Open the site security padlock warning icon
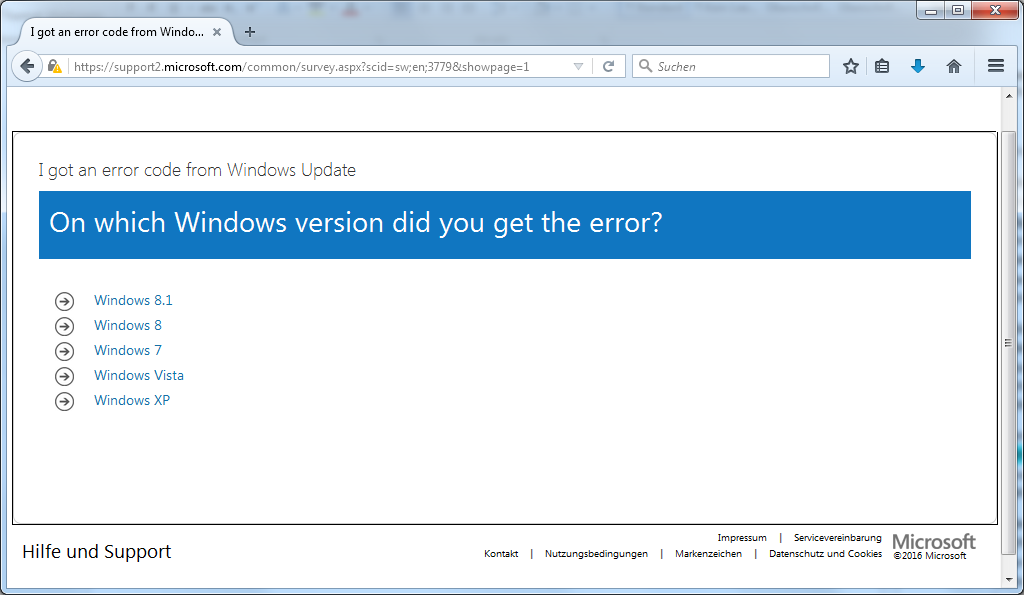The height and width of the screenshot is (595, 1024). pyautogui.click(x=54, y=67)
